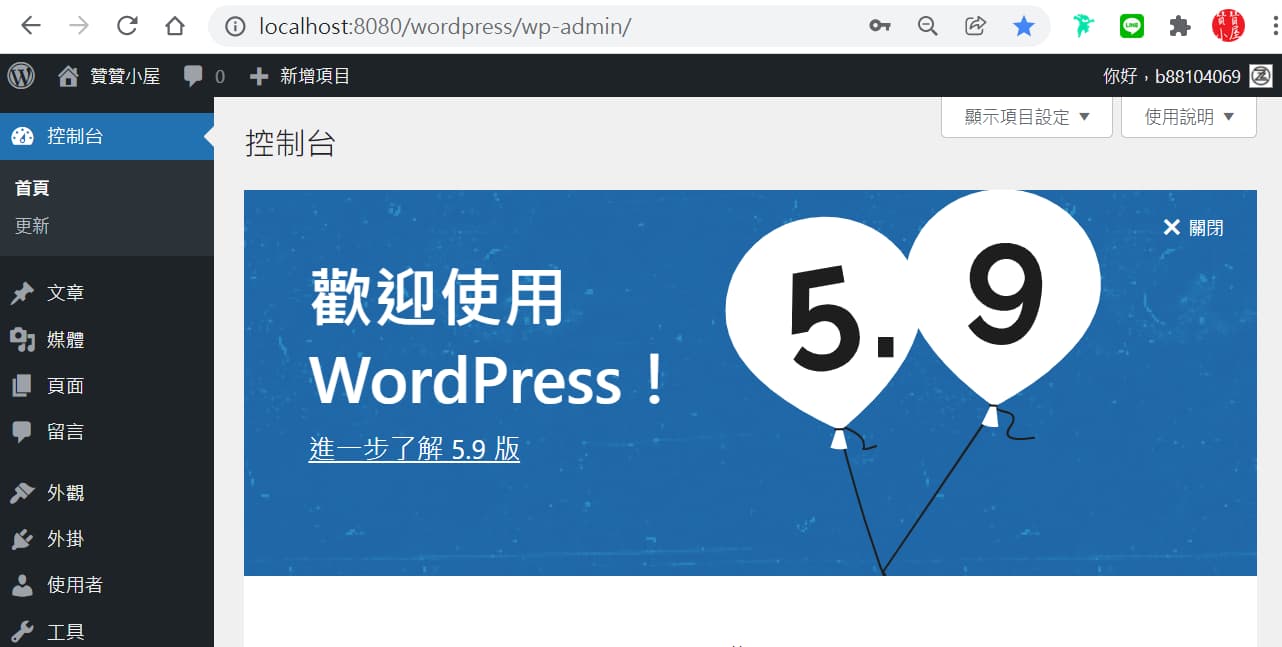Screen dimensions: 1282x647
Task: Click the pushpin icon for 文章
Action: (23, 294)
